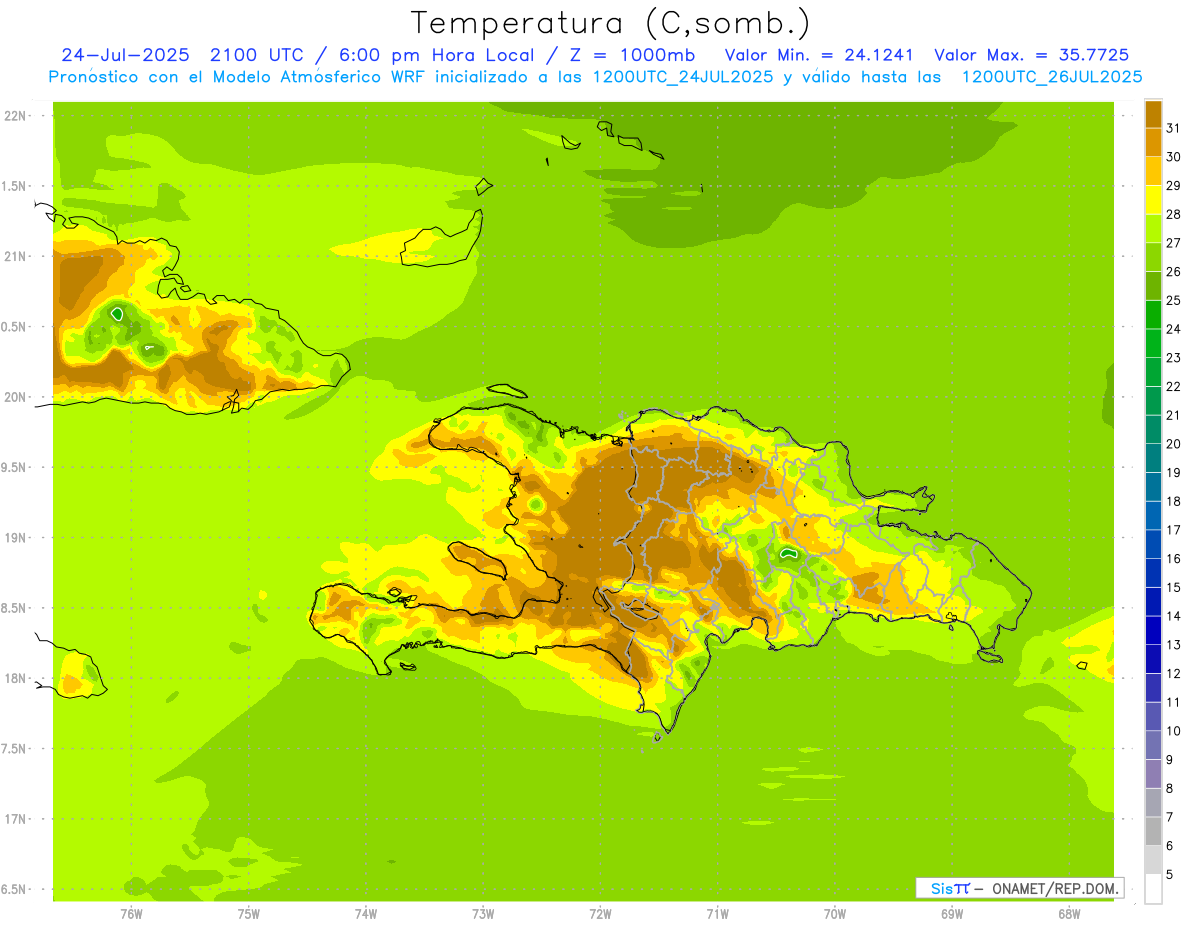
Task: Click the '12' value on the color scale
Action: [1173, 673]
